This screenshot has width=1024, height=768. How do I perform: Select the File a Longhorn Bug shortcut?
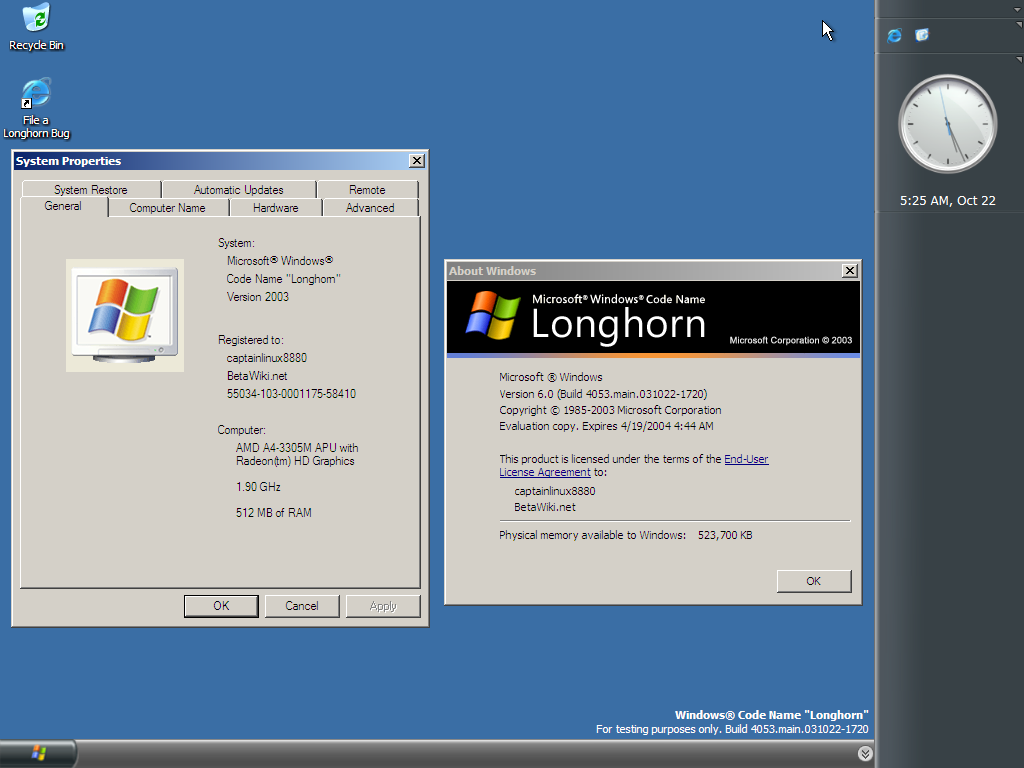pyautogui.click(x=37, y=108)
